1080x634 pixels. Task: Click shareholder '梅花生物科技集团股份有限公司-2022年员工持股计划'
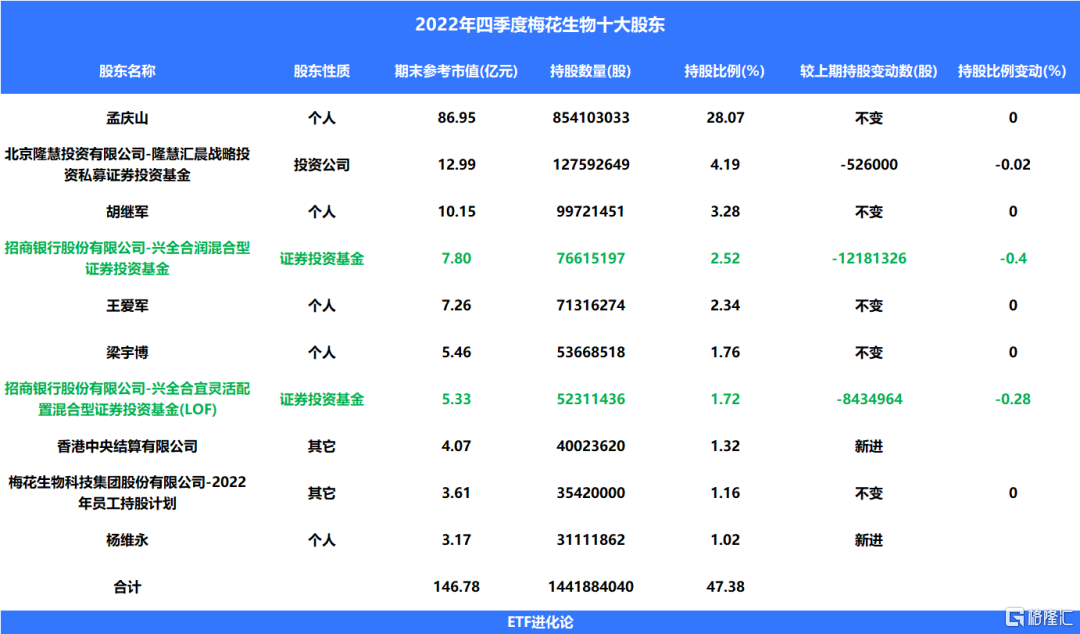127,493
